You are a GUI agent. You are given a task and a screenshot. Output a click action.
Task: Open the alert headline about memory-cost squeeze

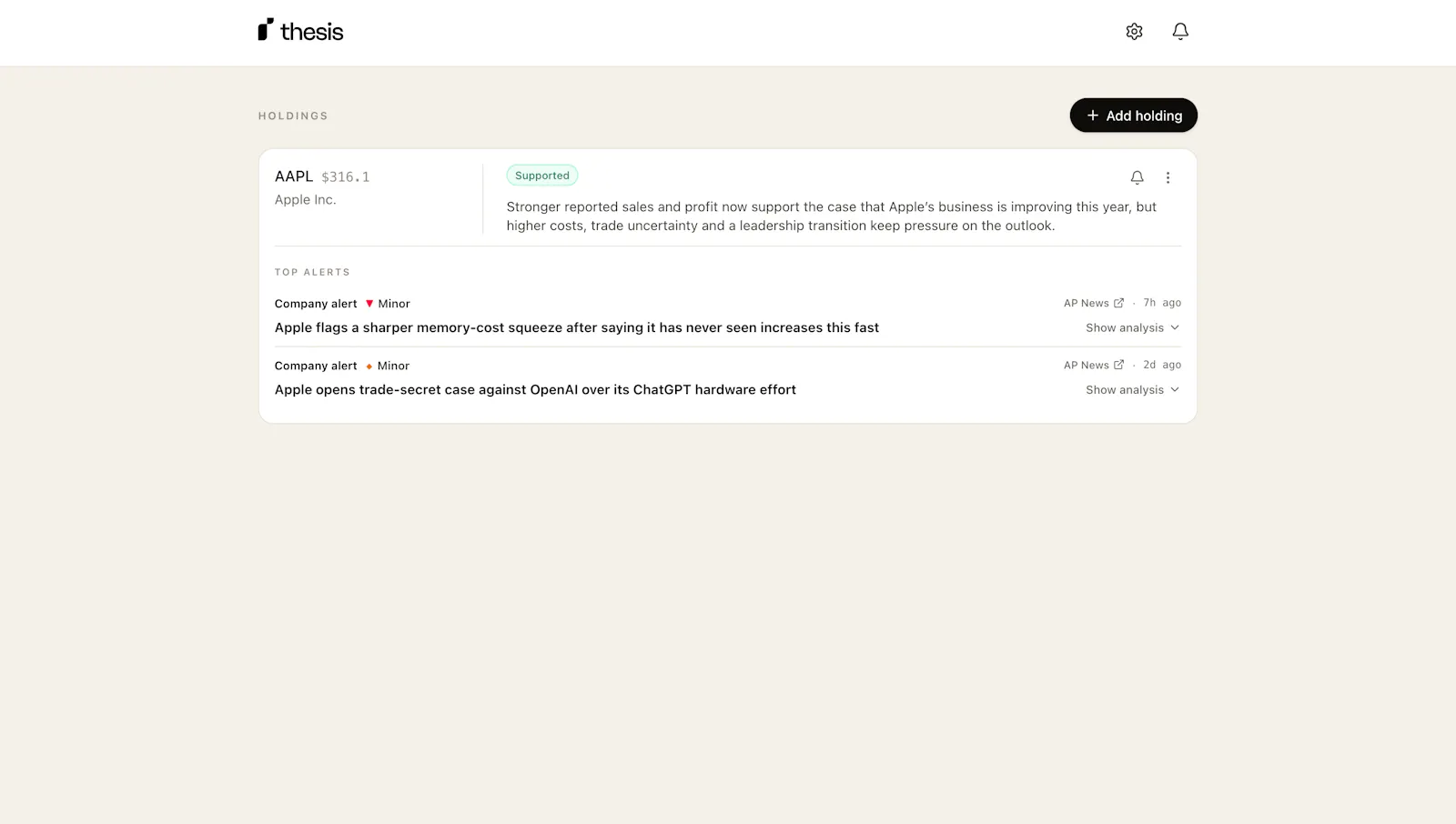[x=577, y=327]
